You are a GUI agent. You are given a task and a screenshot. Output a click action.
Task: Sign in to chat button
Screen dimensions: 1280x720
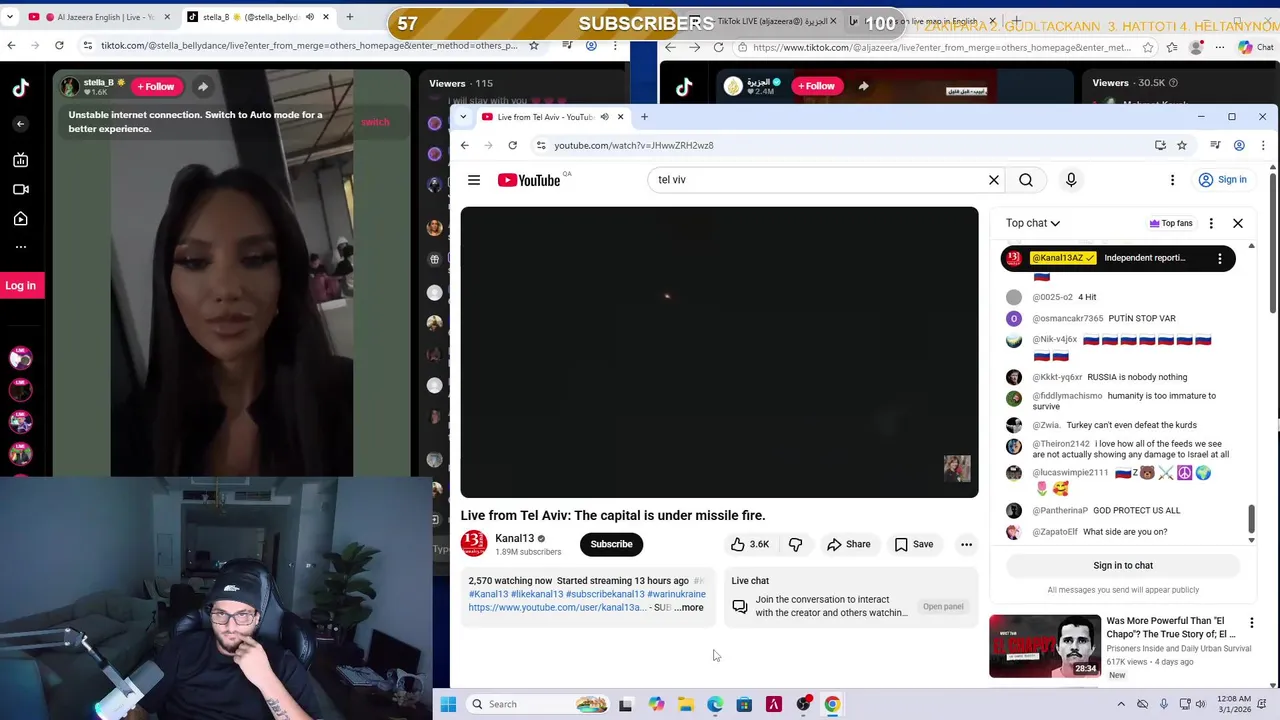coord(1123,565)
